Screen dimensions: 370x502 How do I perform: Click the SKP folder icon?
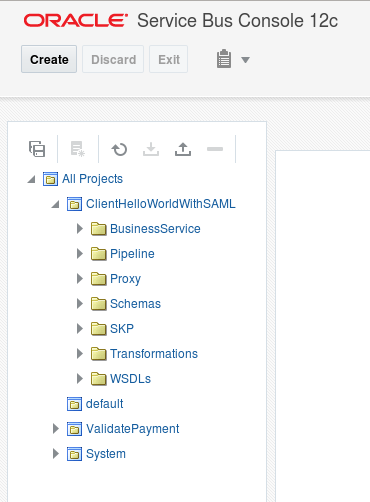click(x=99, y=329)
